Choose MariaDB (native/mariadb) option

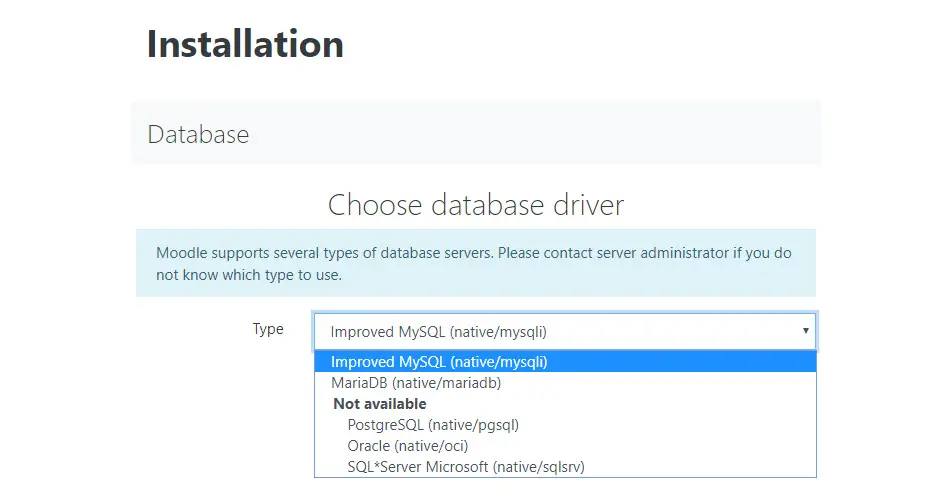[x=416, y=382]
